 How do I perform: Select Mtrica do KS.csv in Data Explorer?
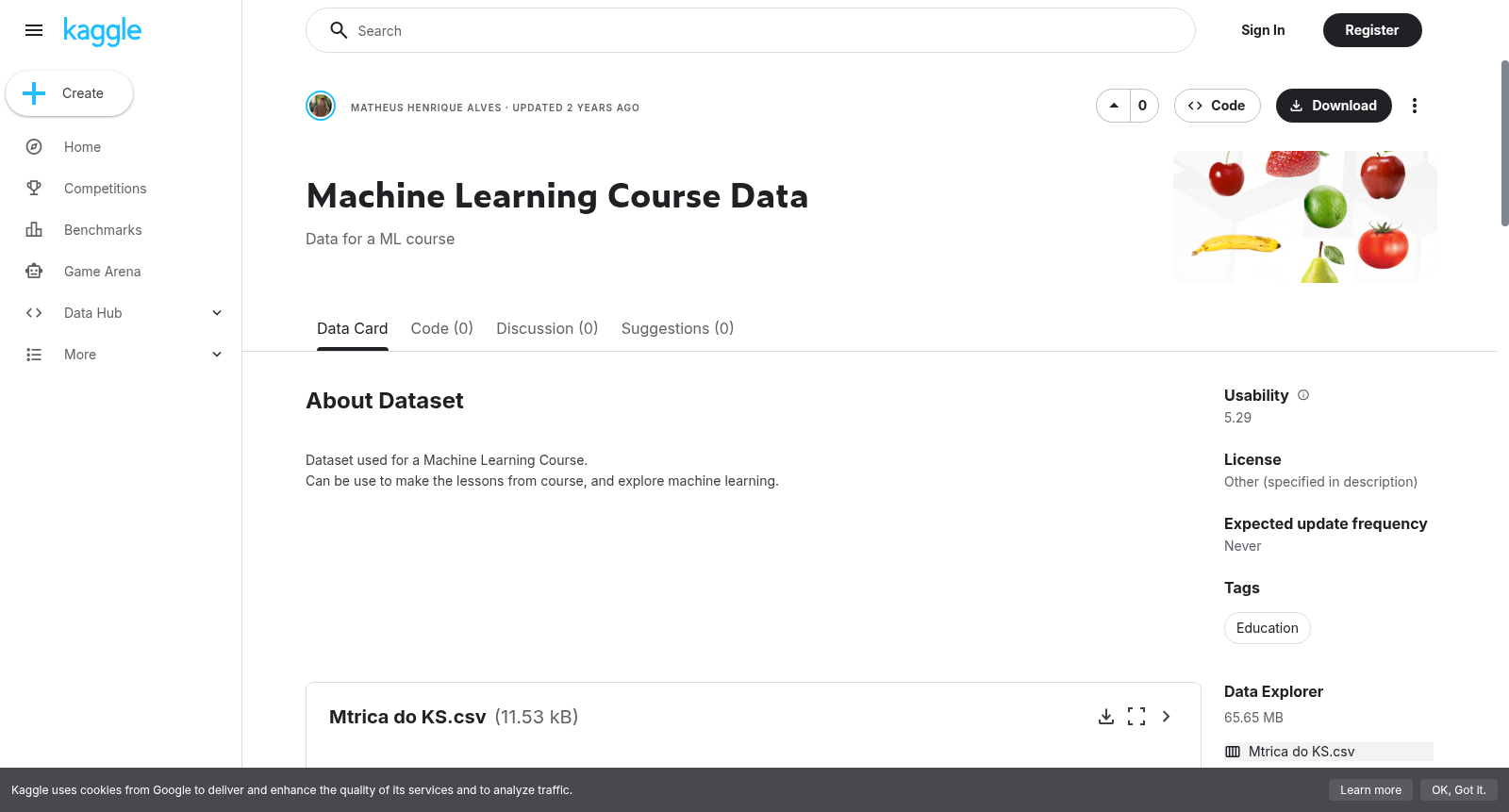coord(1328,752)
